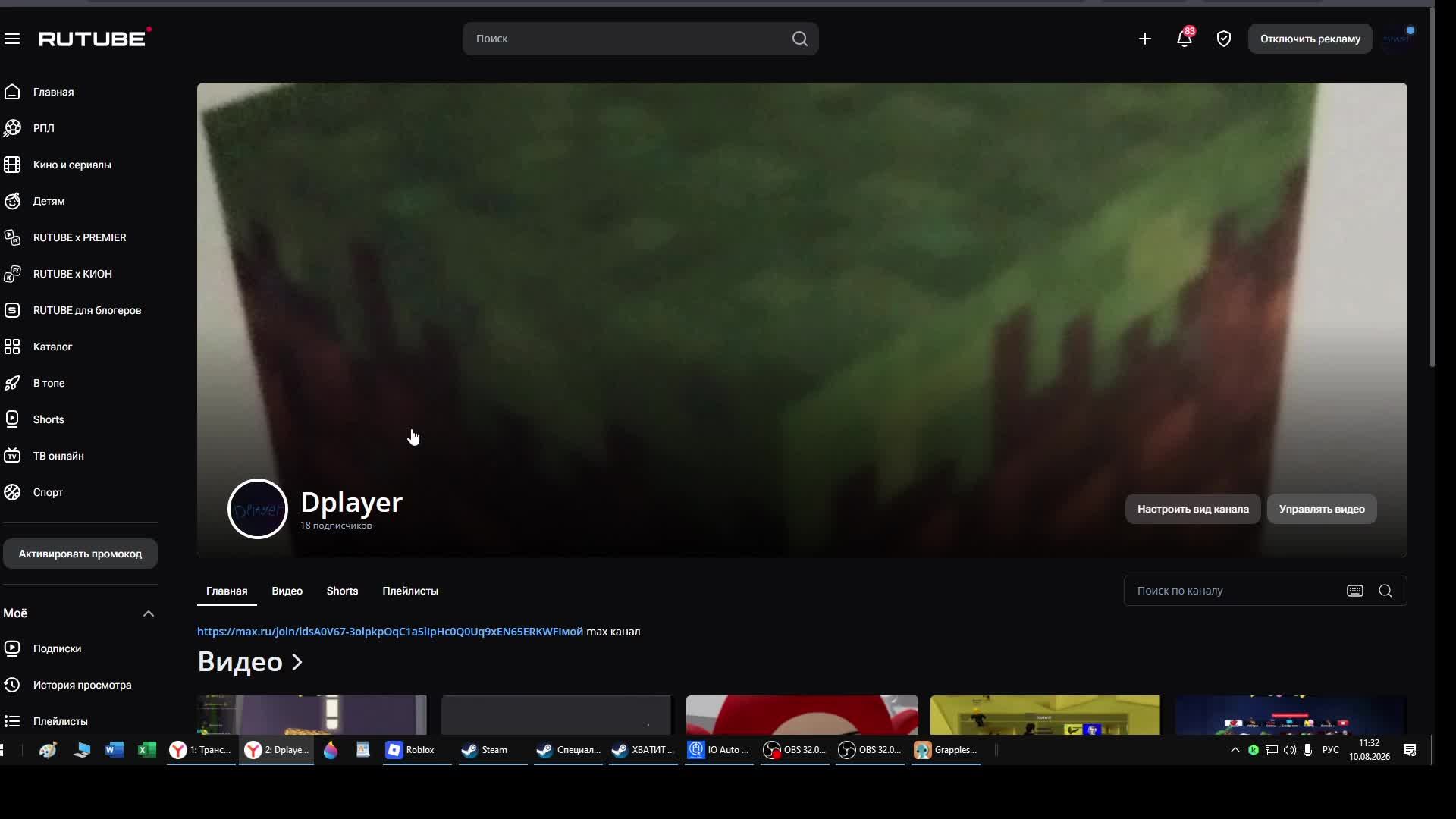
Task: Click the virtual keyboard icon in channel search
Action: (1355, 591)
